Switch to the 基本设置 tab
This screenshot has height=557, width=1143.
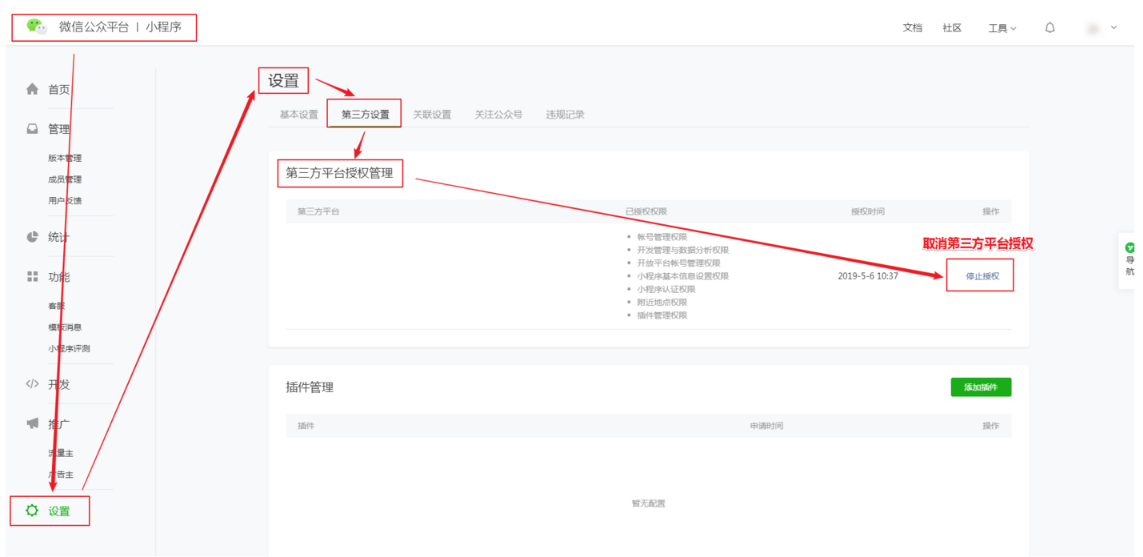click(298, 115)
